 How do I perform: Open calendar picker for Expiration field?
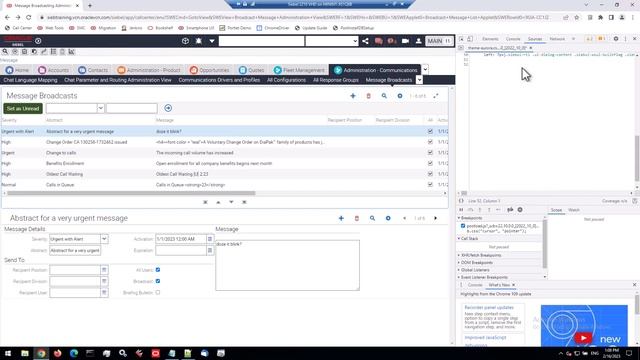click(x=210, y=250)
